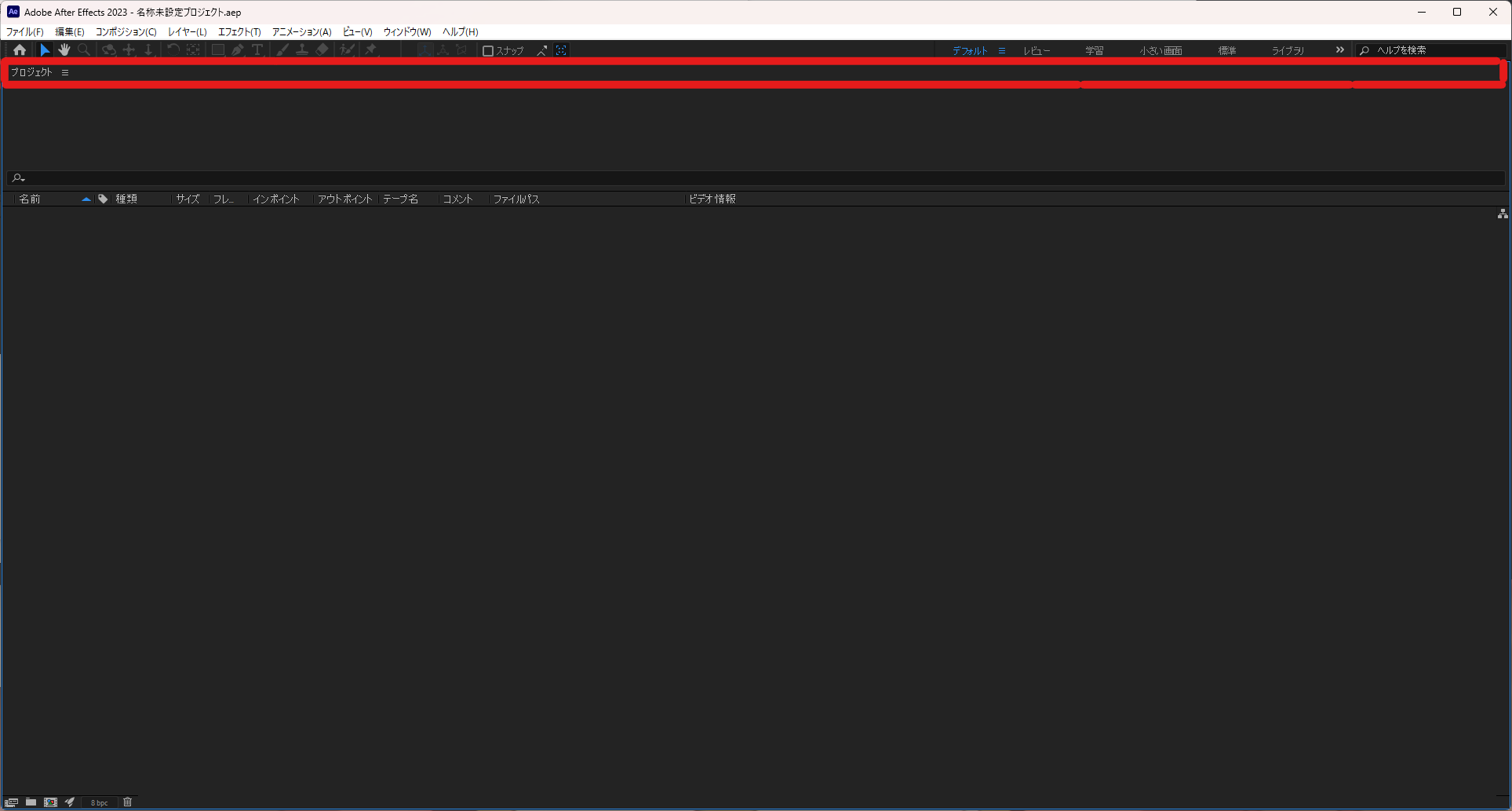Sort by the 種類 column header
The image size is (1512, 811).
(x=126, y=199)
